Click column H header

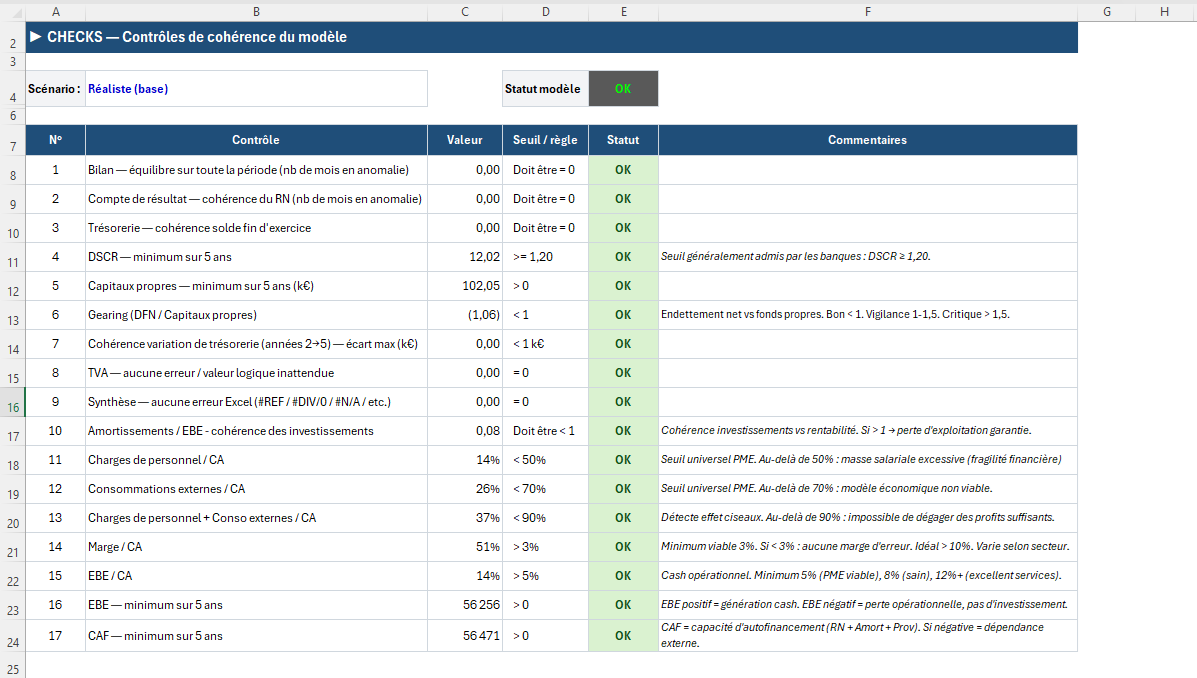[x=1165, y=11]
